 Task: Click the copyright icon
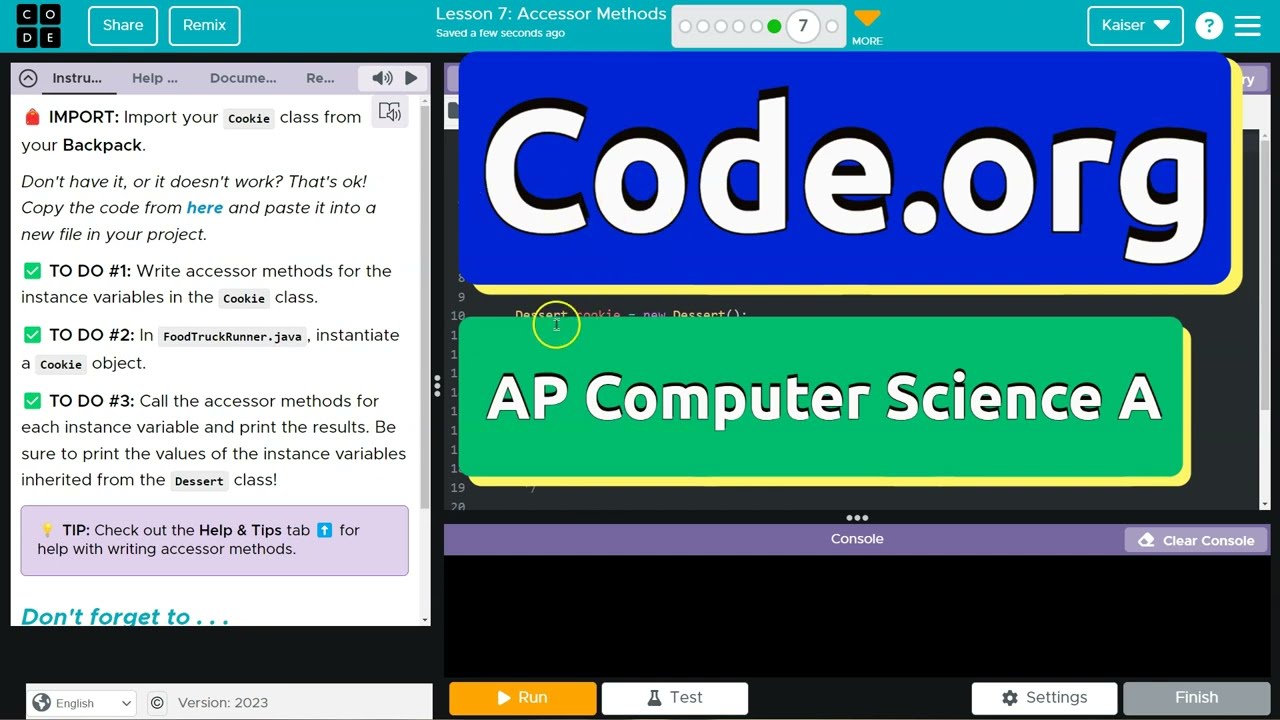pyautogui.click(x=157, y=703)
